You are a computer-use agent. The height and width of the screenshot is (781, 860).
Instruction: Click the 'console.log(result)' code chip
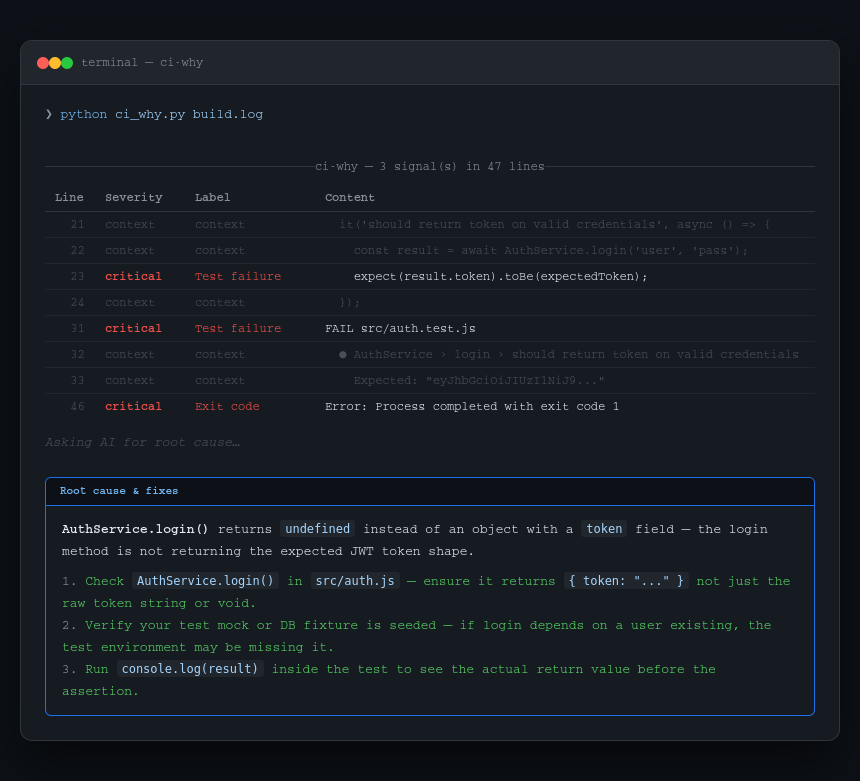pos(190,669)
